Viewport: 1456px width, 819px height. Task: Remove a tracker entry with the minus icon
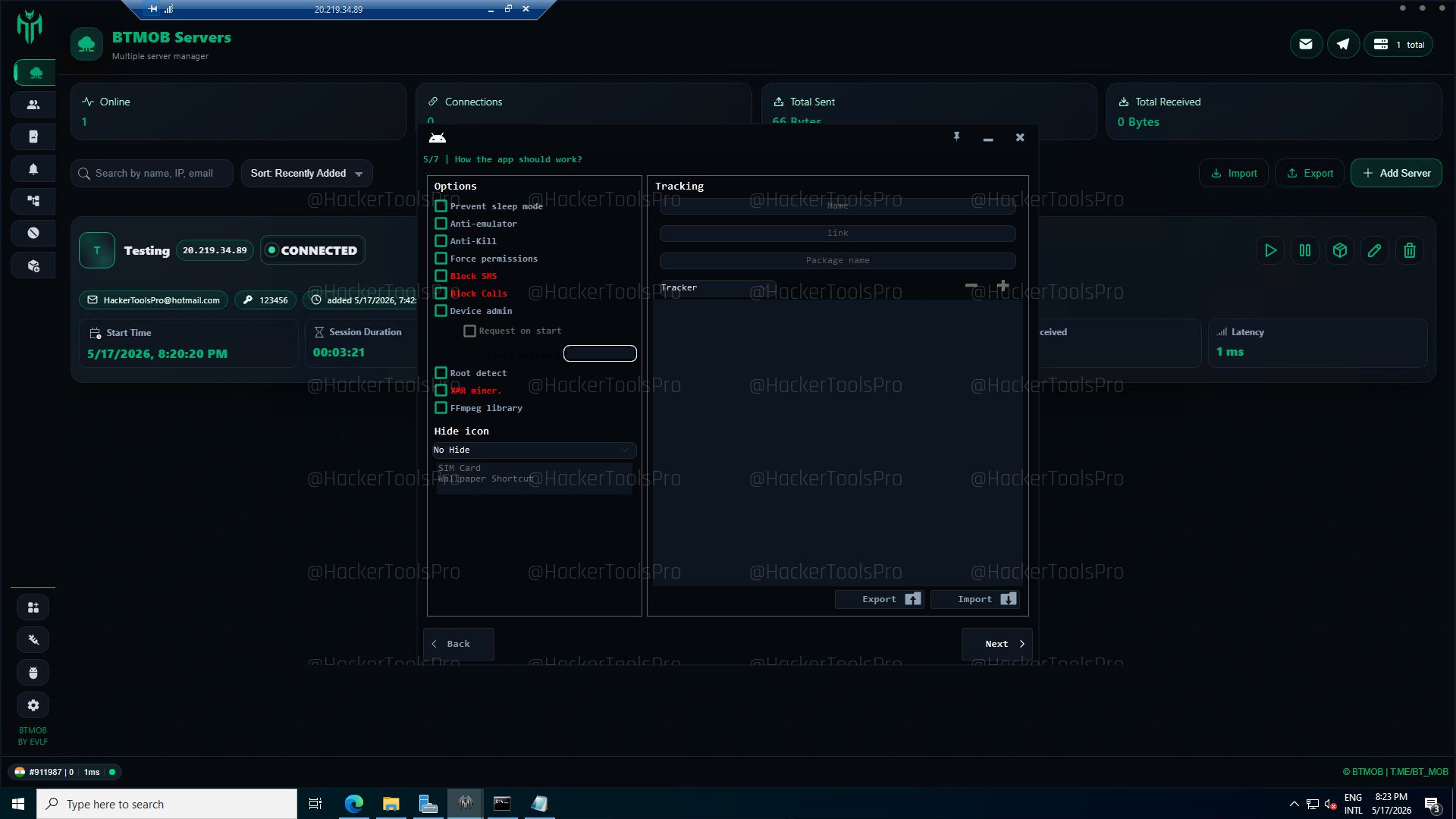[x=971, y=286]
